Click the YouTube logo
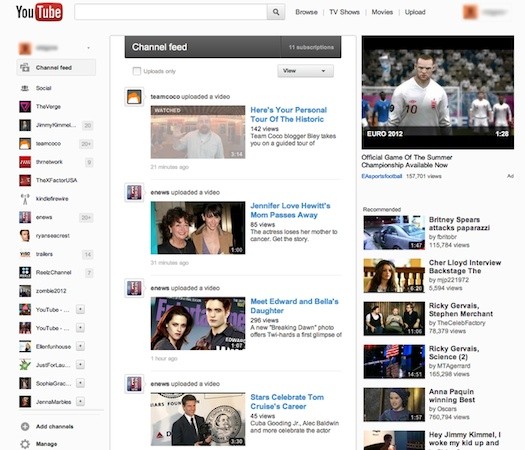525x450 pixels. (39, 12)
